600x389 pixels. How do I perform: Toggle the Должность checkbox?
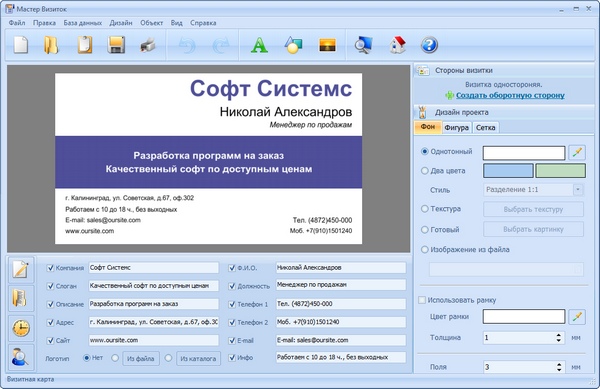[232, 286]
